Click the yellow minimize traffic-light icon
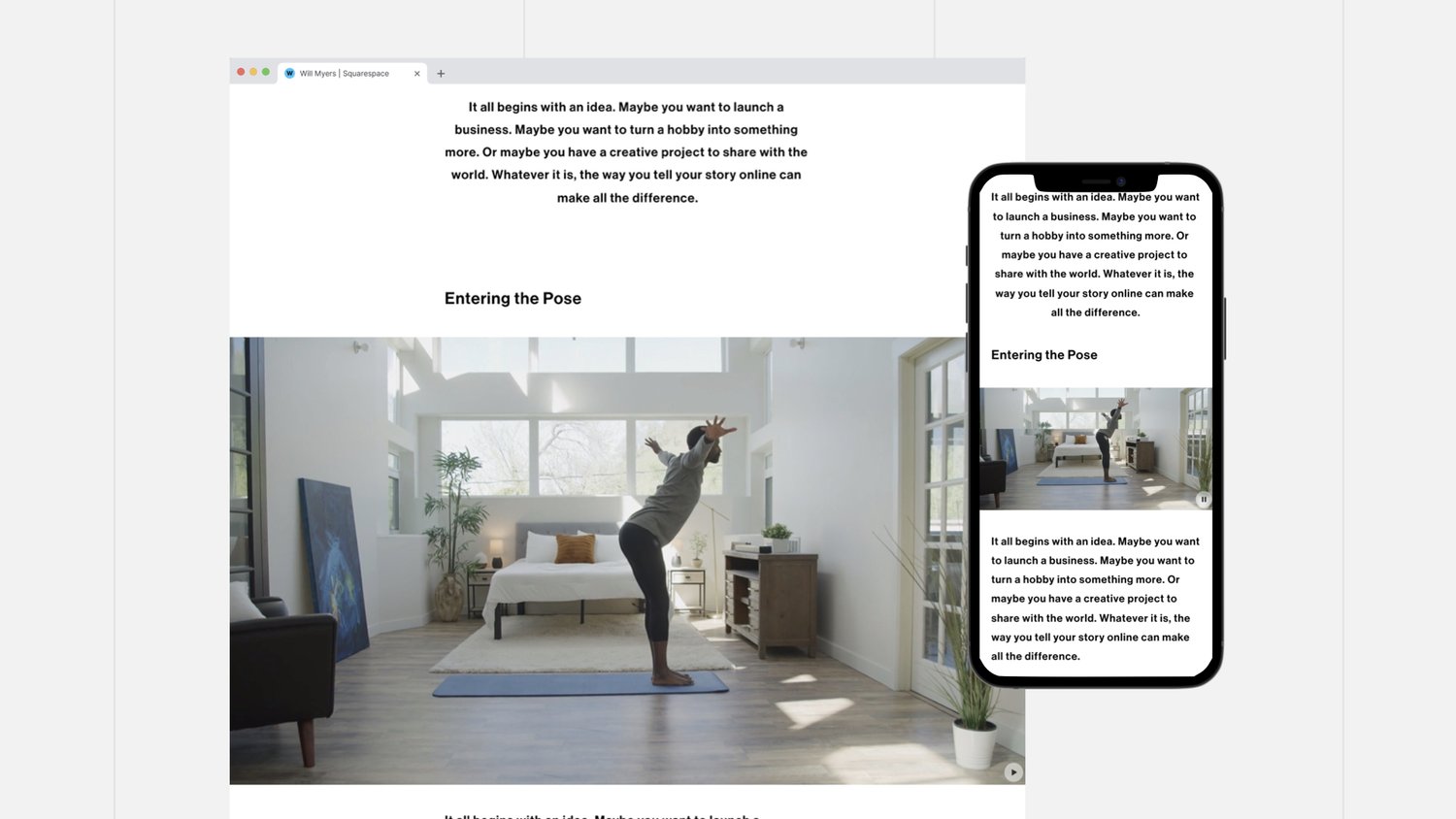This screenshot has width=1456, height=819. [252, 71]
